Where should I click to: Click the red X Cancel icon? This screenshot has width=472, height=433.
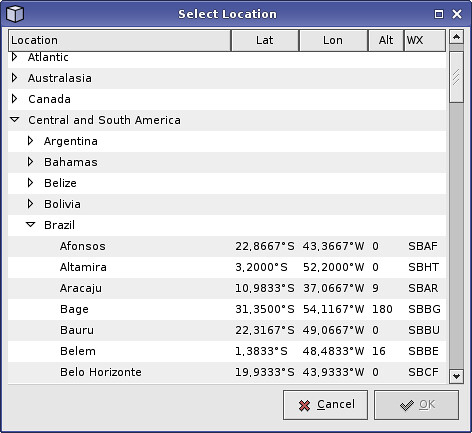pos(304,405)
